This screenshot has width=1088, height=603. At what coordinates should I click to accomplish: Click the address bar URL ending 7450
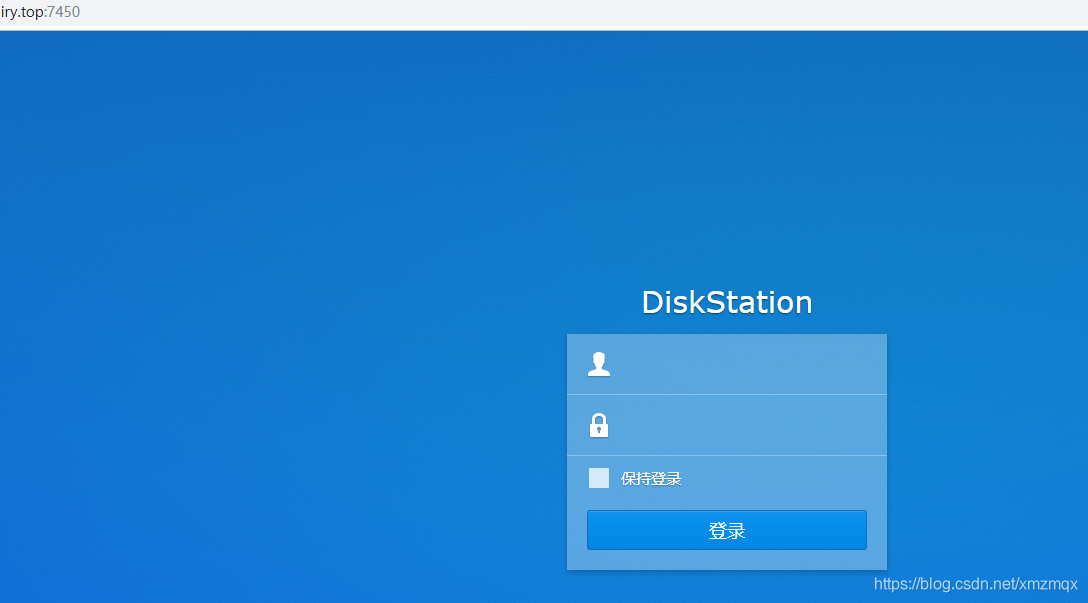40,12
